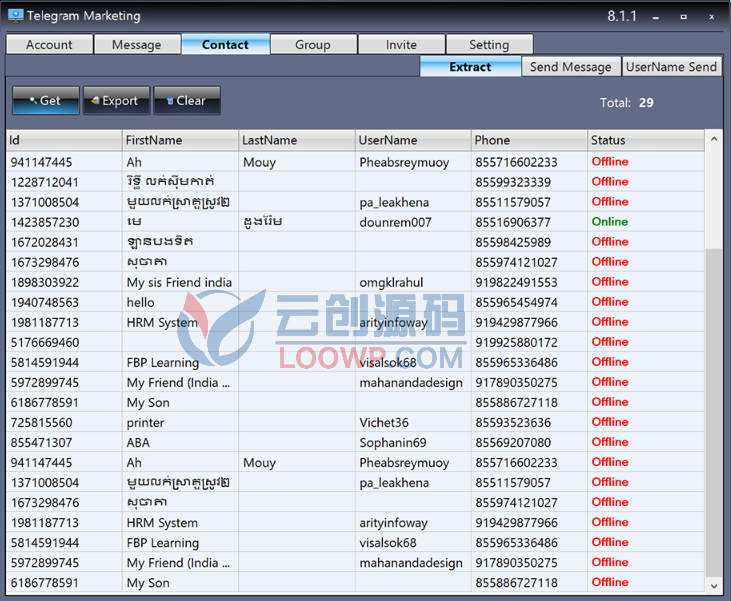
Task: Click the Total 29 count label
Action: [x=627, y=103]
